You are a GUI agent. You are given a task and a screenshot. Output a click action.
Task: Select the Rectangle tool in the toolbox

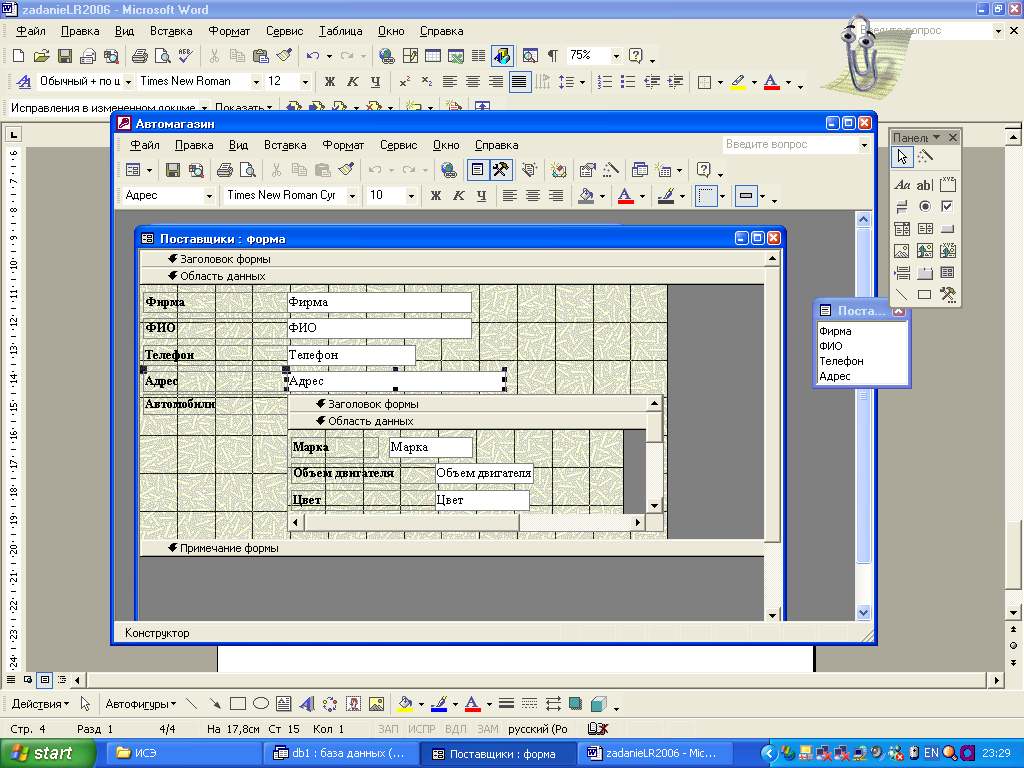coord(925,295)
